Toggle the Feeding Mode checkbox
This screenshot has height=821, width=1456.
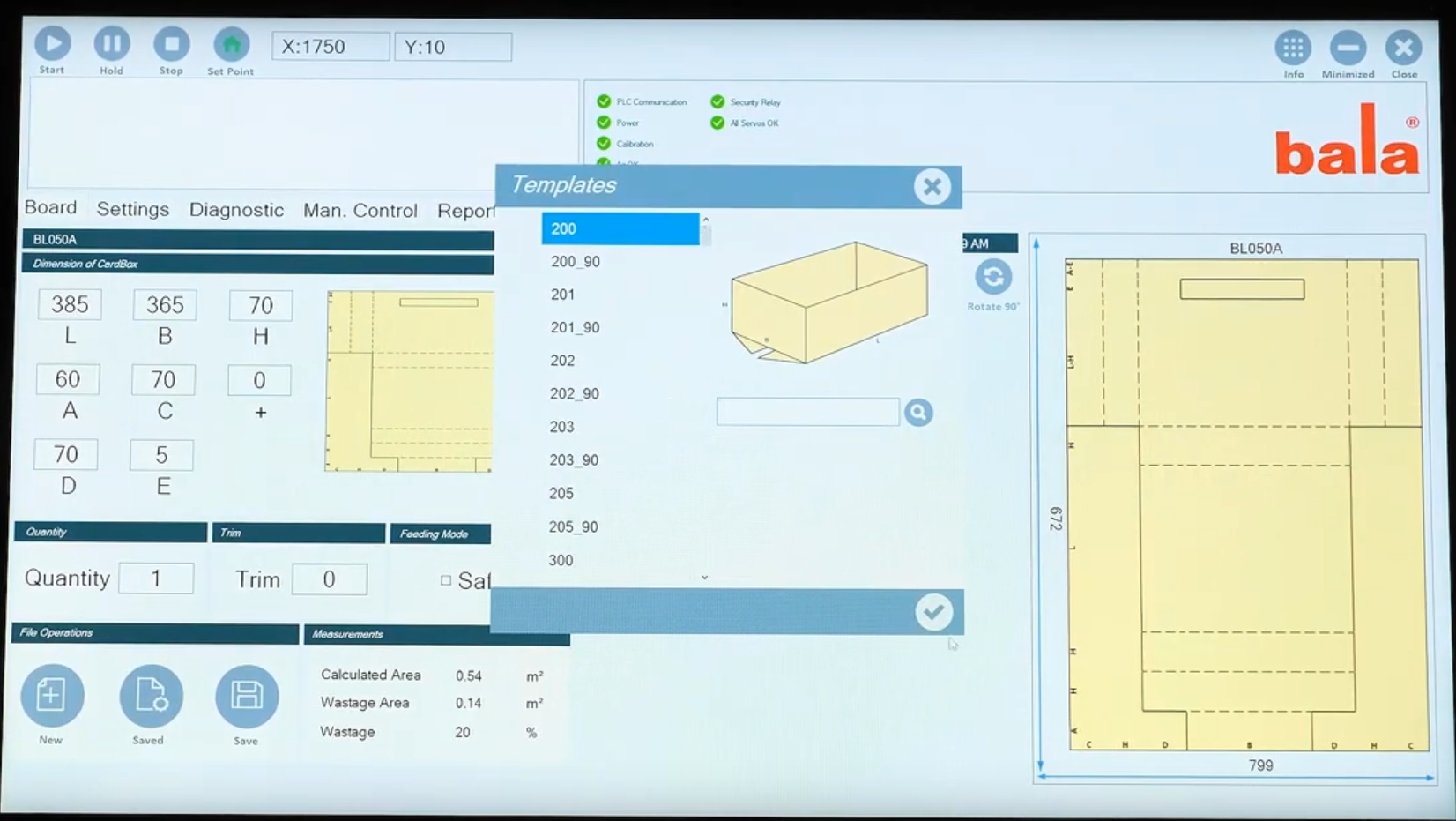click(446, 580)
